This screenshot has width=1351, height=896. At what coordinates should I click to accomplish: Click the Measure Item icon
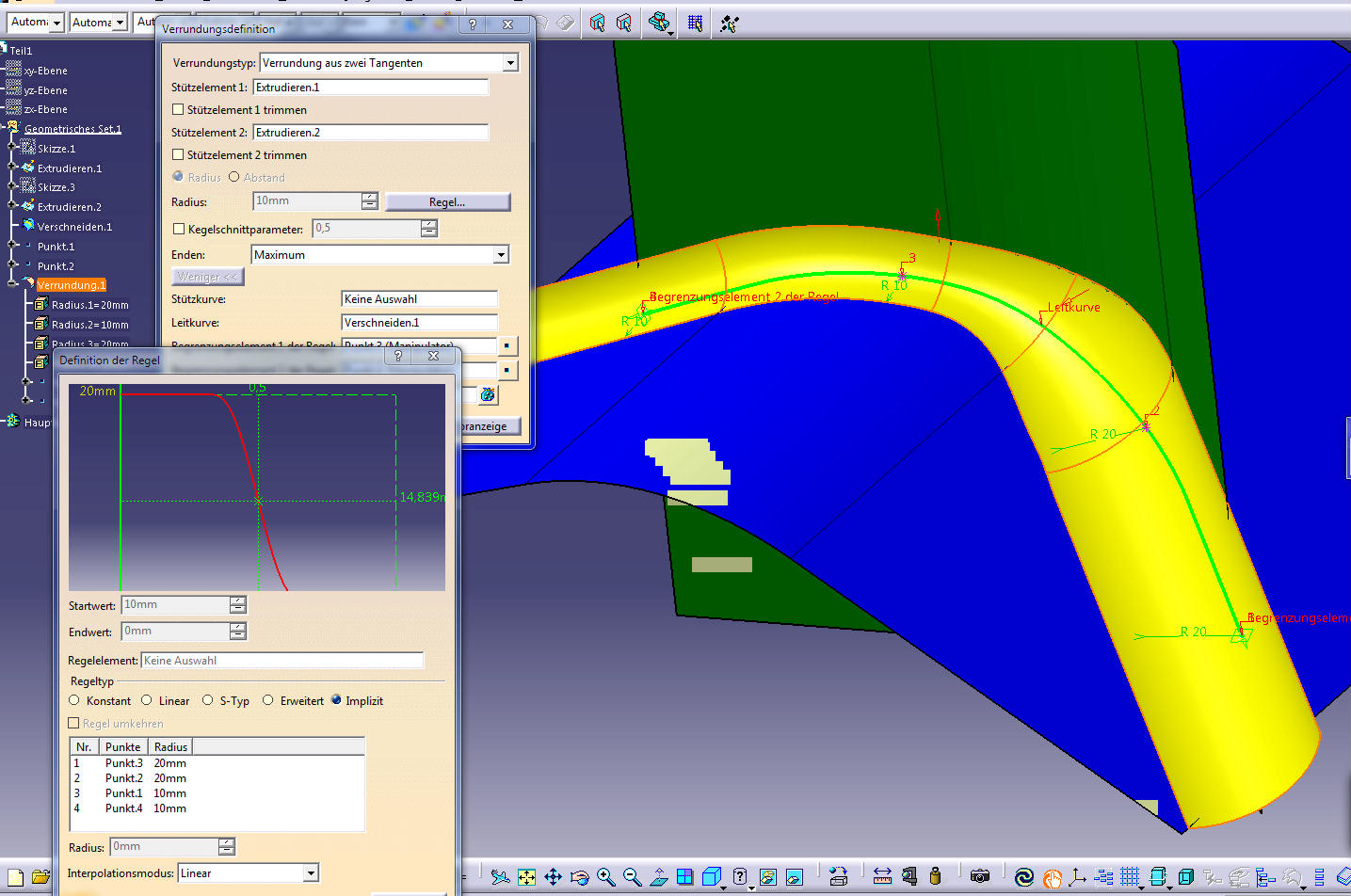click(x=909, y=877)
